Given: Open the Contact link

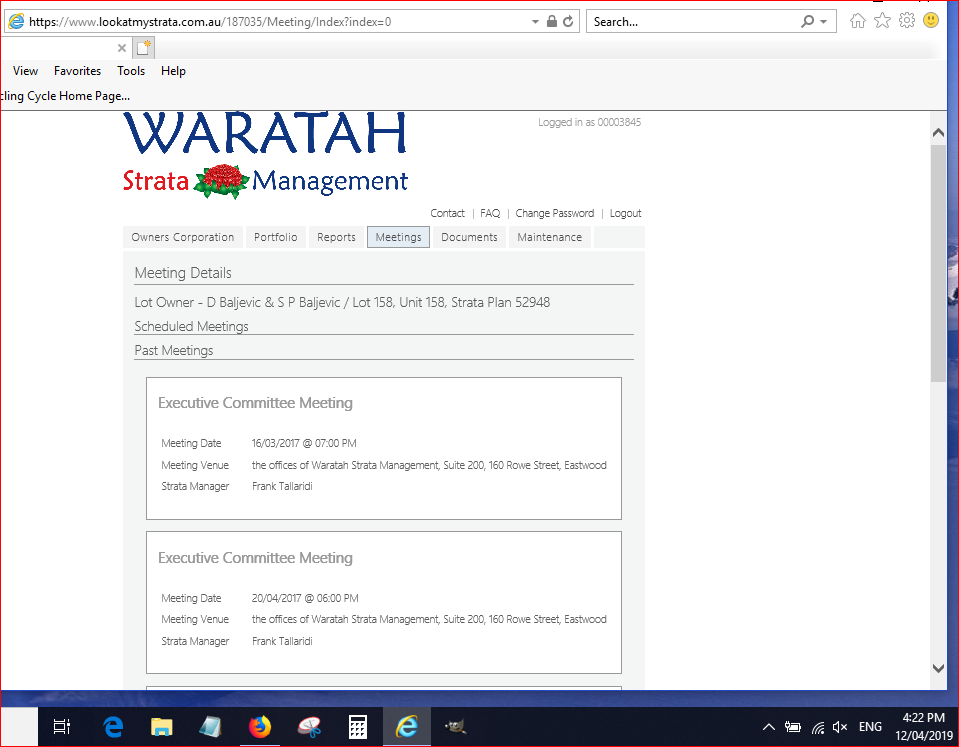Looking at the screenshot, I should pyautogui.click(x=447, y=213).
